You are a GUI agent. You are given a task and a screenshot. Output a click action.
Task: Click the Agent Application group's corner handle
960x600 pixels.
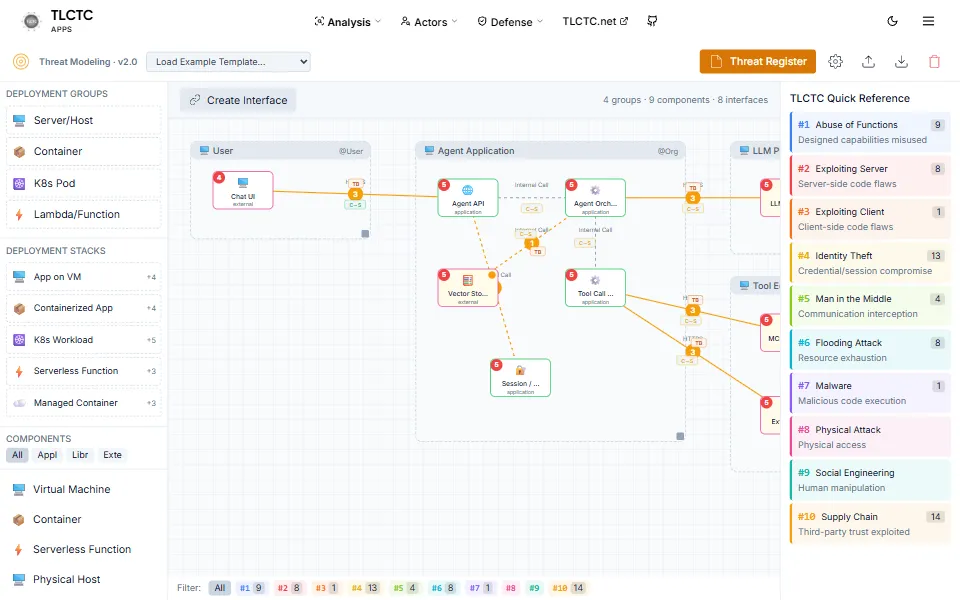click(680, 437)
